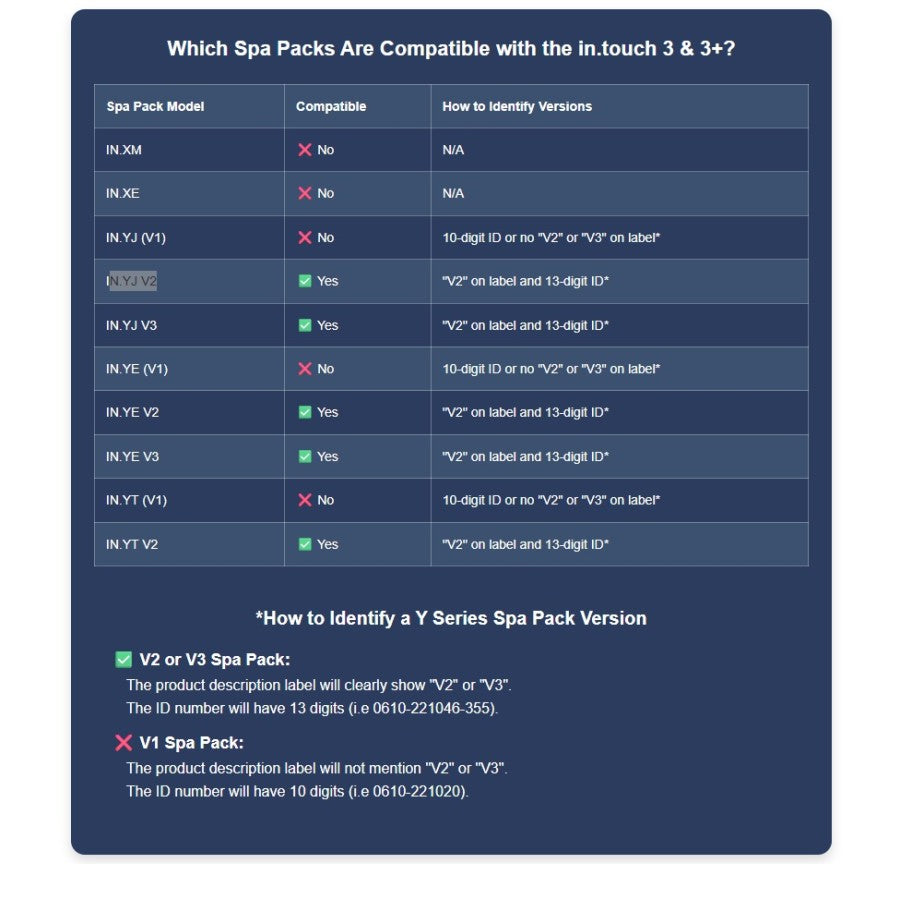The height and width of the screenshot is (900, 900).
Task: Click the red X in the IN.XM row
Action: [x=305, y=150]
